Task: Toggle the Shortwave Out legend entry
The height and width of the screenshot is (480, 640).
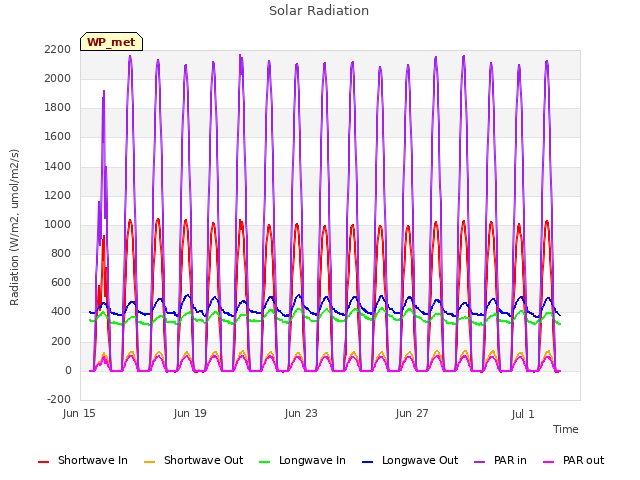Action: point(193,460)
